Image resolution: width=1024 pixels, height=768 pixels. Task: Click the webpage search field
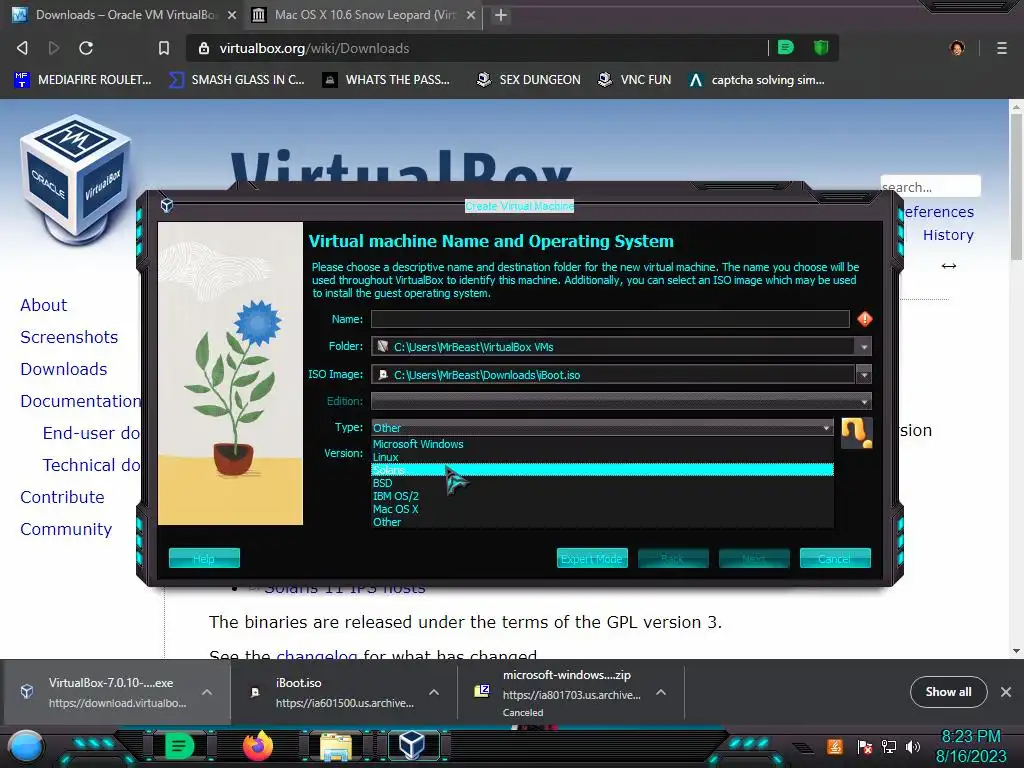point(930,187)
